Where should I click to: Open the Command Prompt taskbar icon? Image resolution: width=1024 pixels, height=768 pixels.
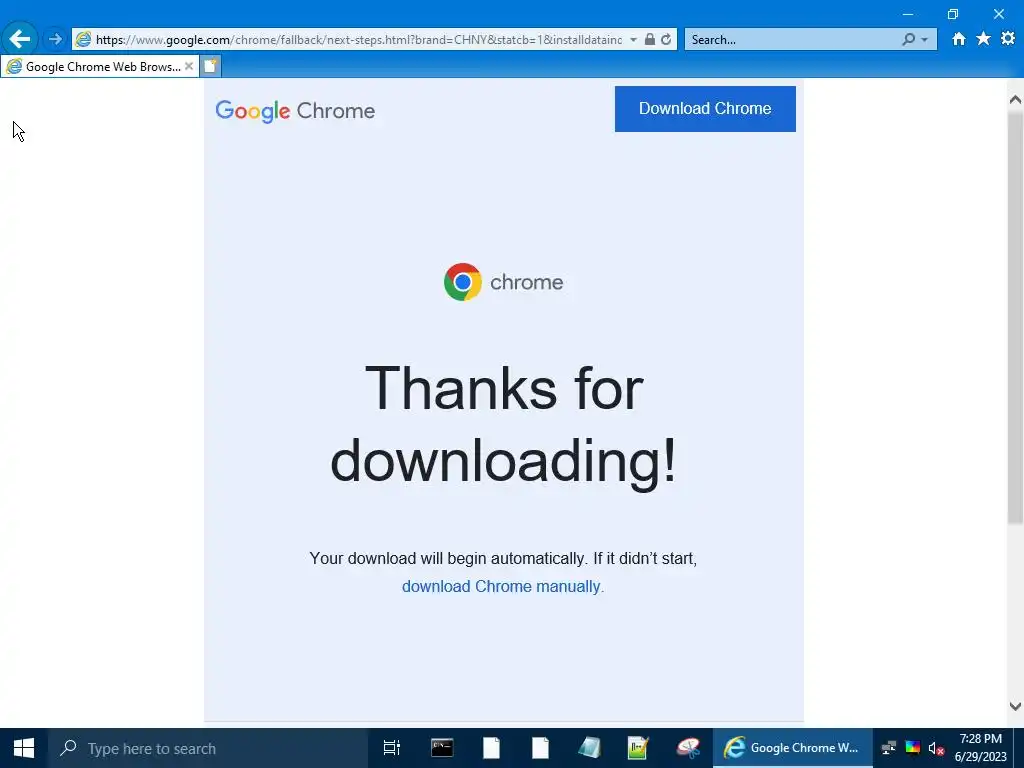tap(442, 748)
